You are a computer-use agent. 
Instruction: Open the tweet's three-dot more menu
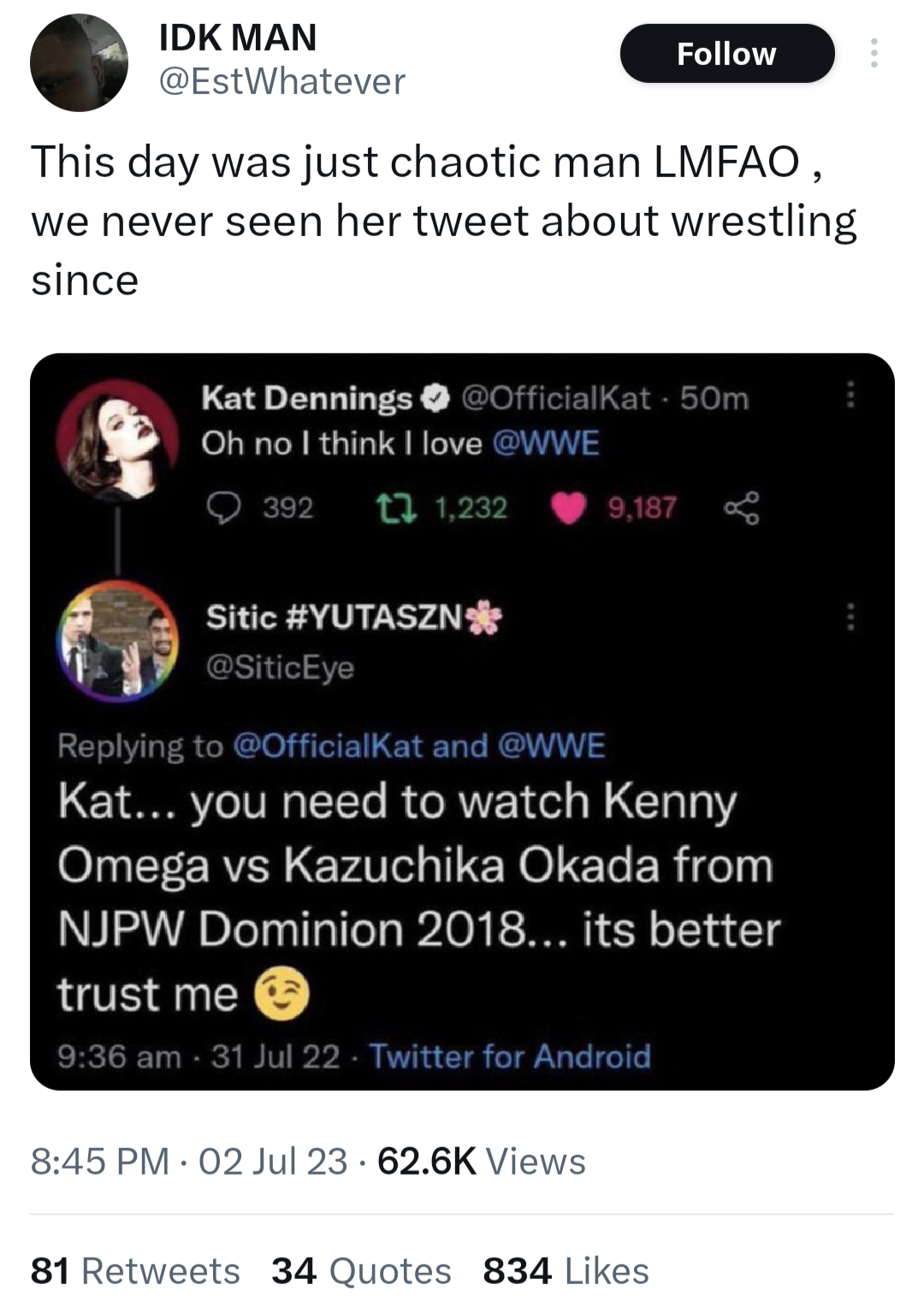[x=873, y=53]
